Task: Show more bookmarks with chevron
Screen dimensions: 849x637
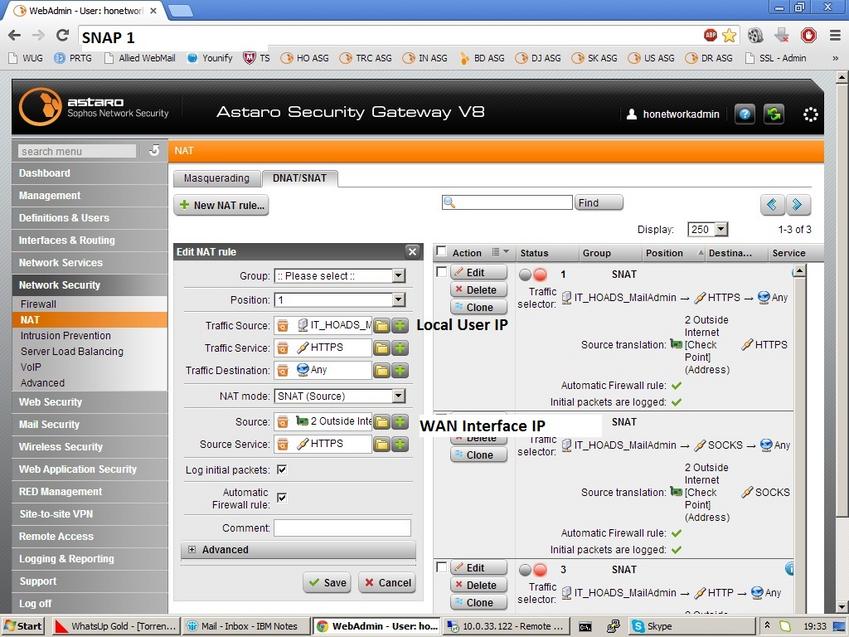Action: tap(835, 58)
